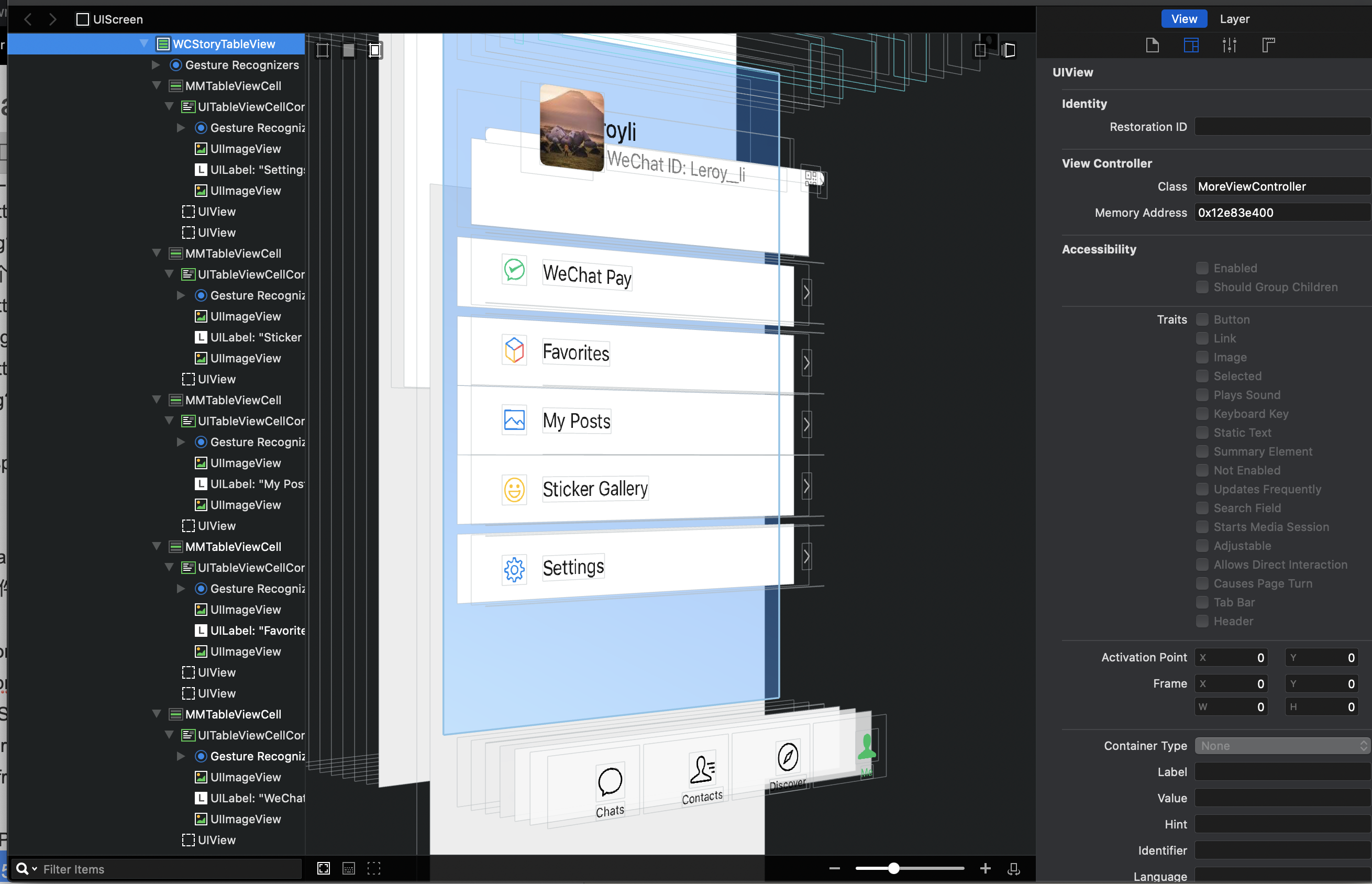This screenshot has height=884, width=1372.
Task: Go back with the left arrow
Action: point(28,19)
